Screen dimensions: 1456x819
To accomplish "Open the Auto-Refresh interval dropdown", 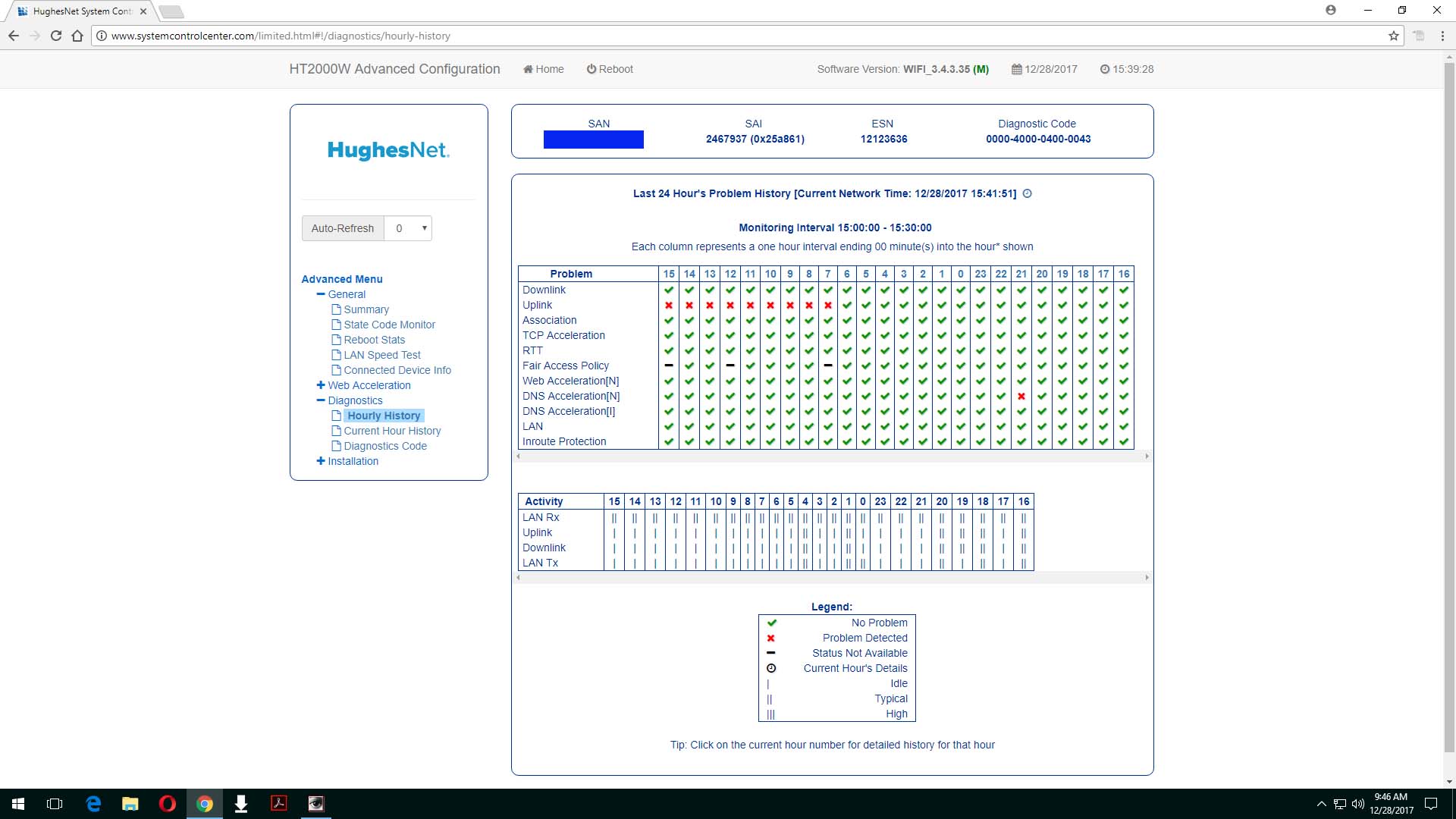I will click(408, 228).
